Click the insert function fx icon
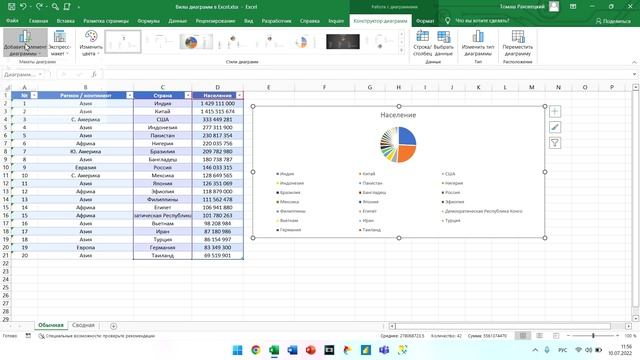 pos(94,74)
